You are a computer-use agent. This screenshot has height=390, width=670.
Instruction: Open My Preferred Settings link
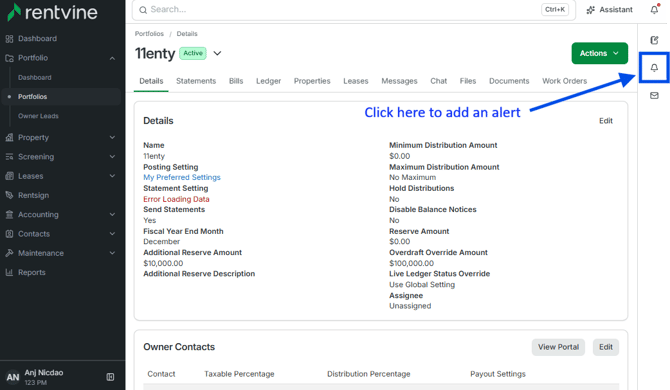tap(182, 177)
